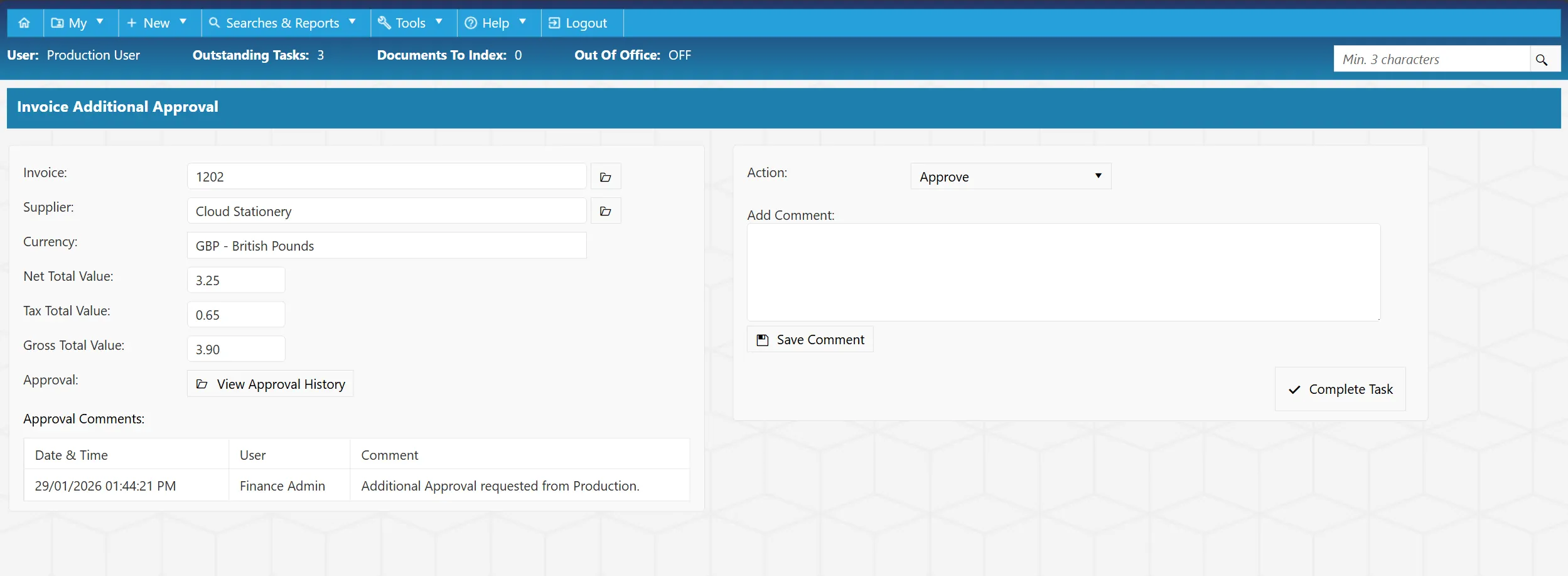Viewport: 1568px width, 576px height.
Task: Click the Production User label
Action: tap(94, 55)
